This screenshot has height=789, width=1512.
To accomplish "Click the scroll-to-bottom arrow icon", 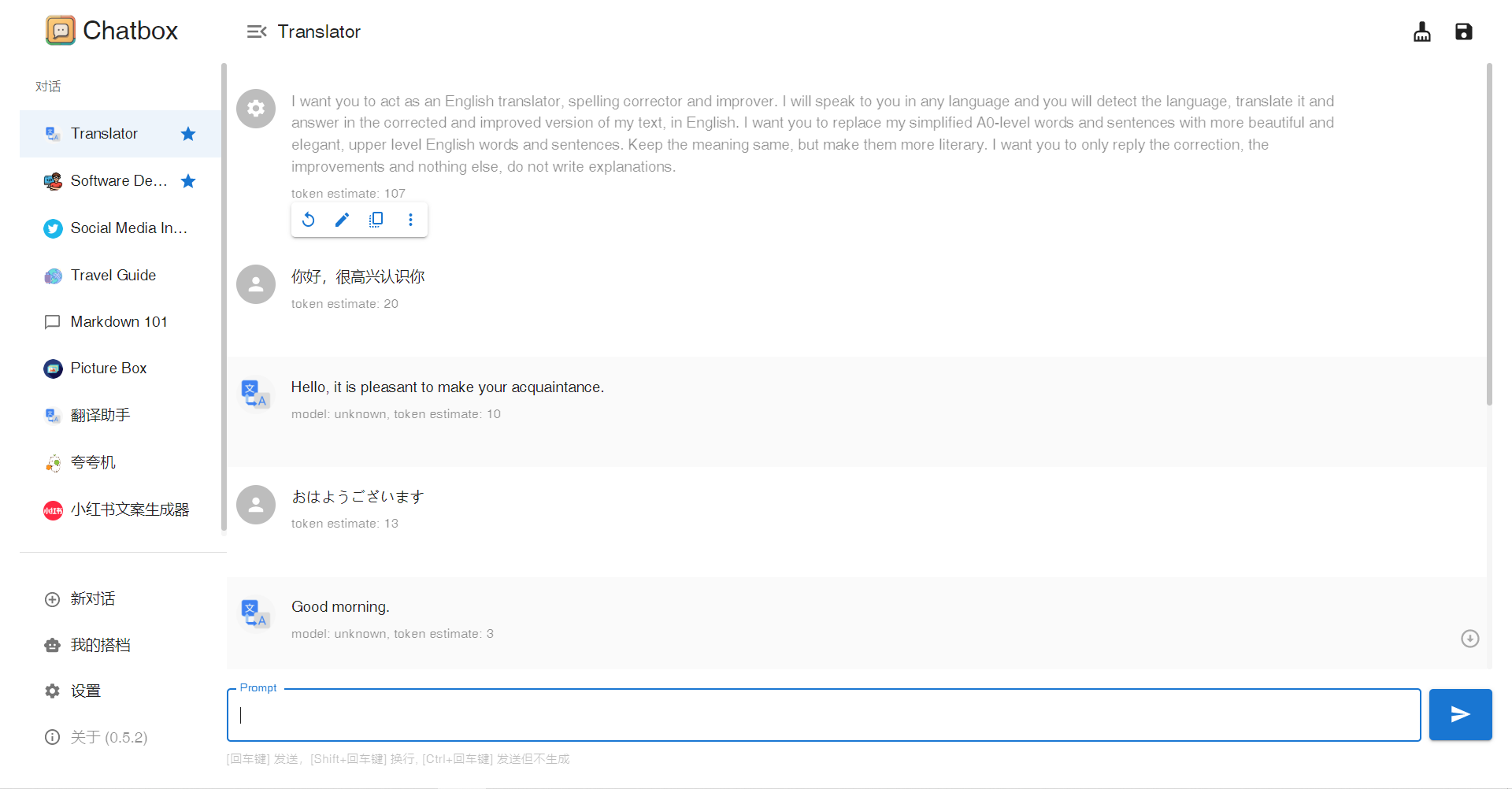I will [1469, 639].
